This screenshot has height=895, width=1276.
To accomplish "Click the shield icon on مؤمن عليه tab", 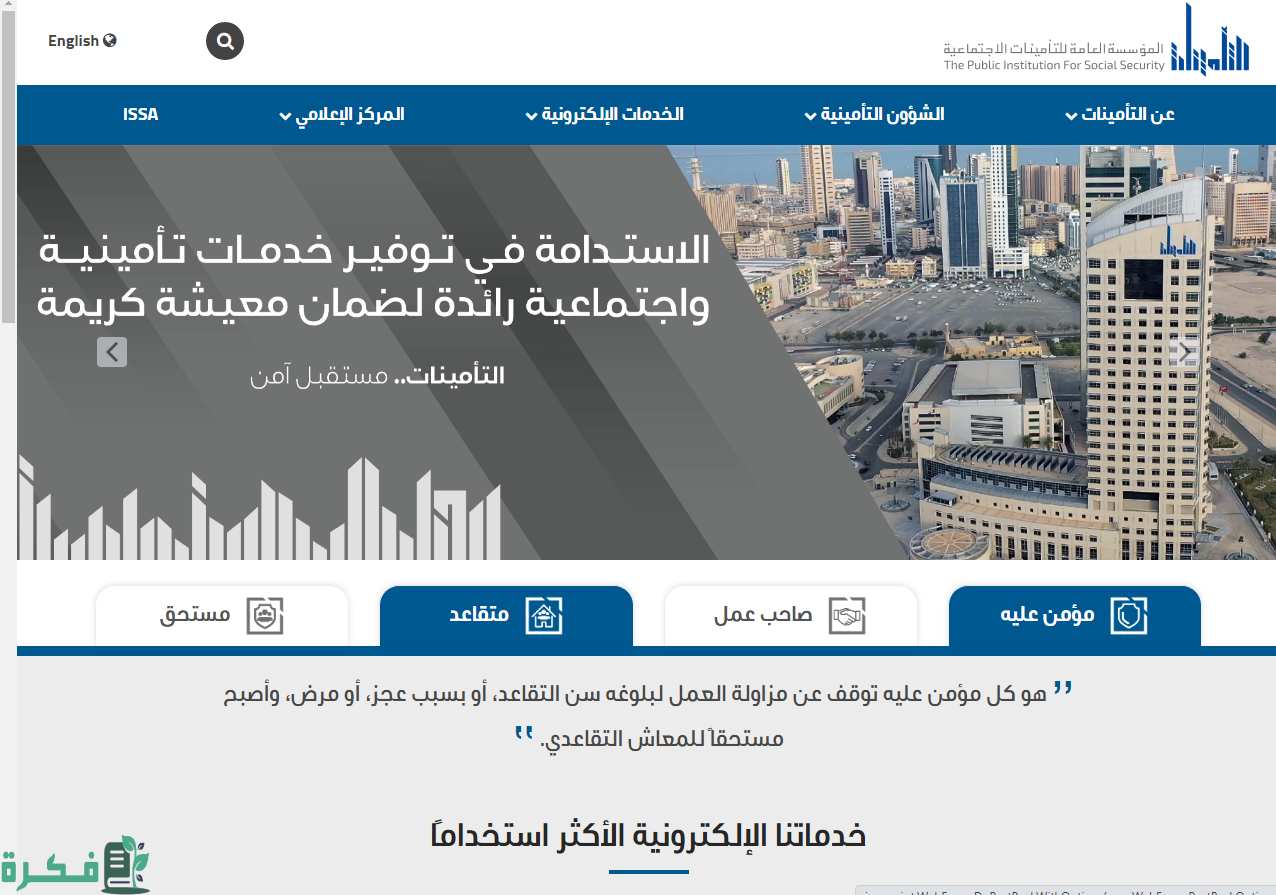I will coord(1129,615).
